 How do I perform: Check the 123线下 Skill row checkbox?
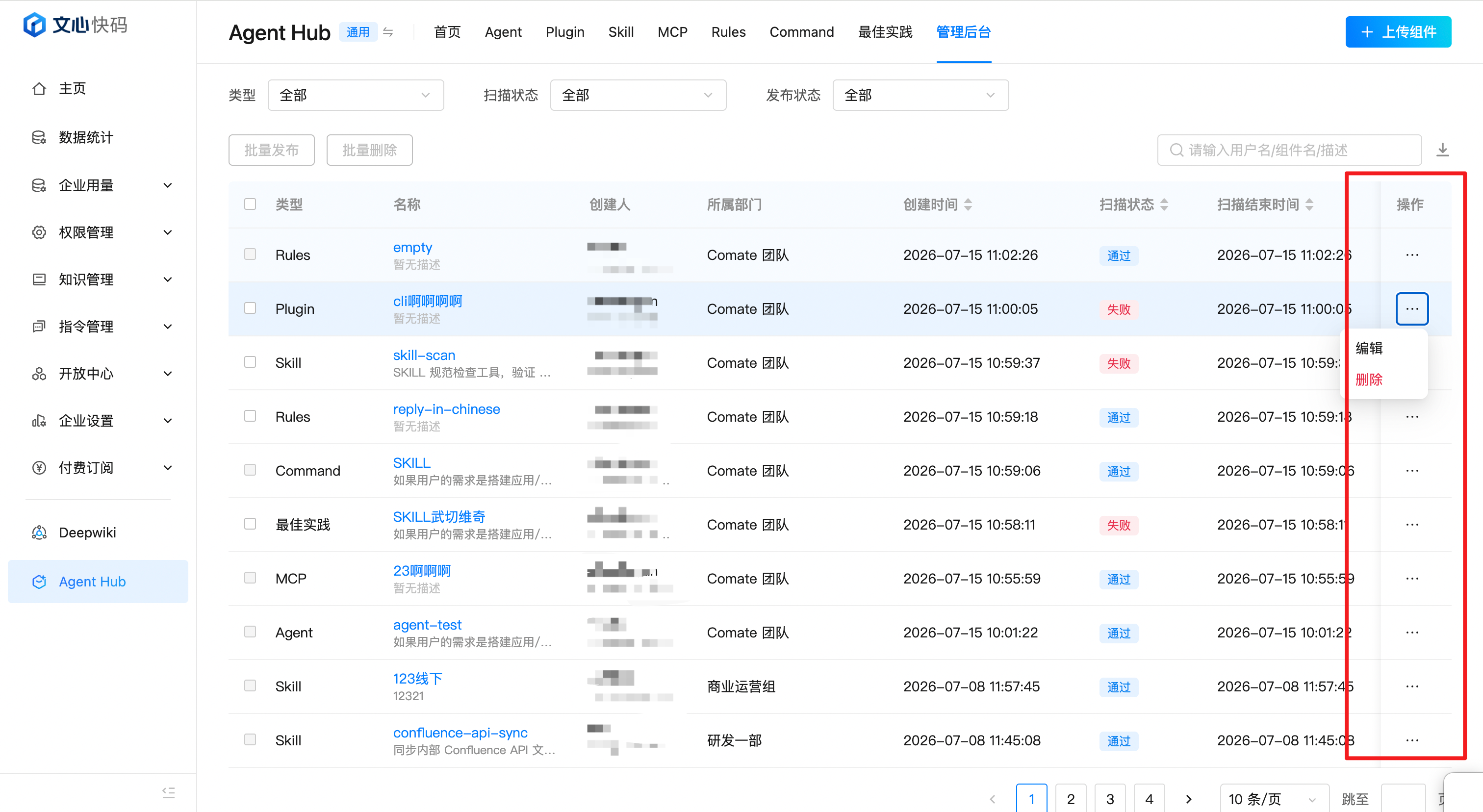click(x=250, y=686)
